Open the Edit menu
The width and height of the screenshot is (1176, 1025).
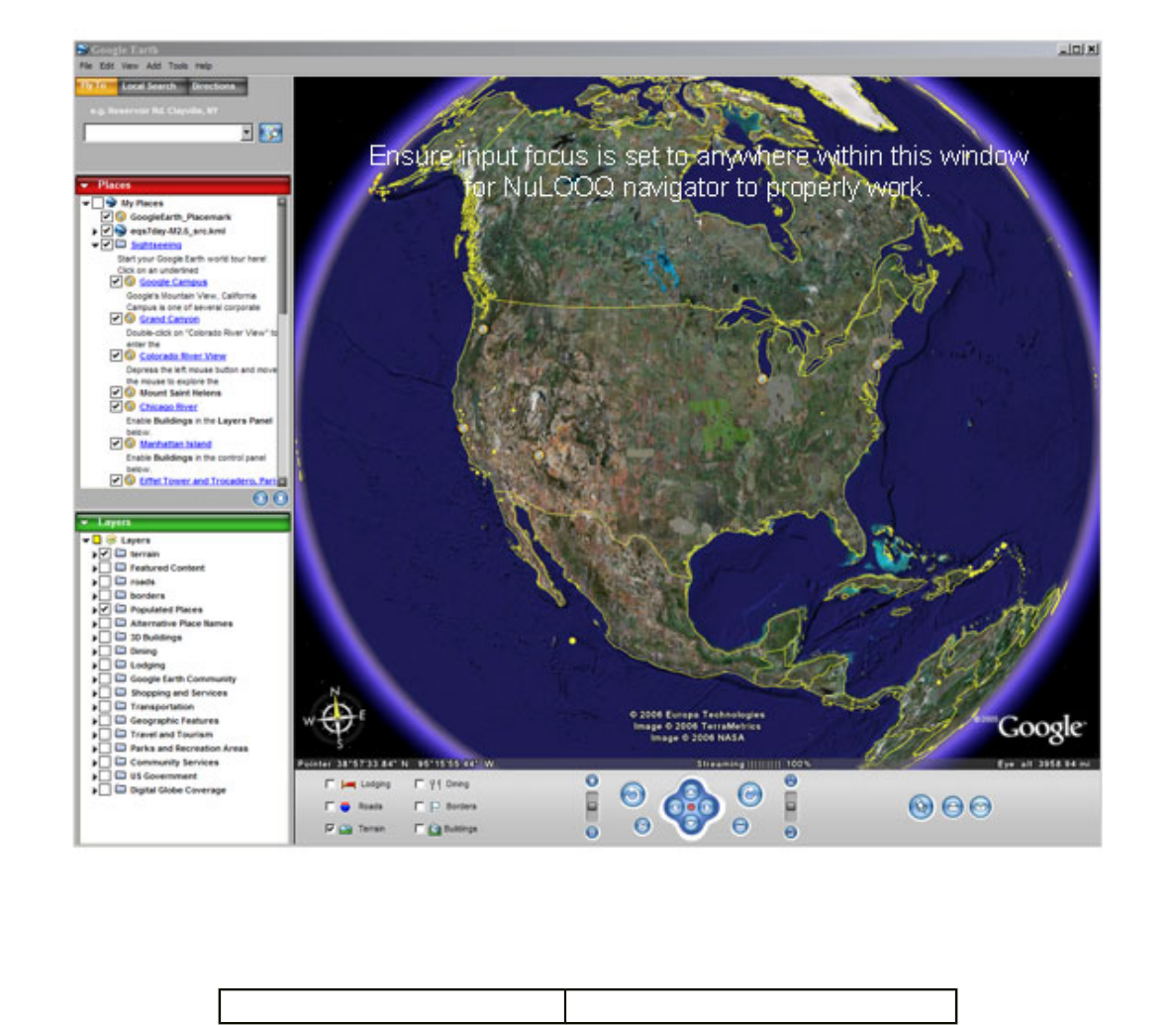(x=107, y=66)
